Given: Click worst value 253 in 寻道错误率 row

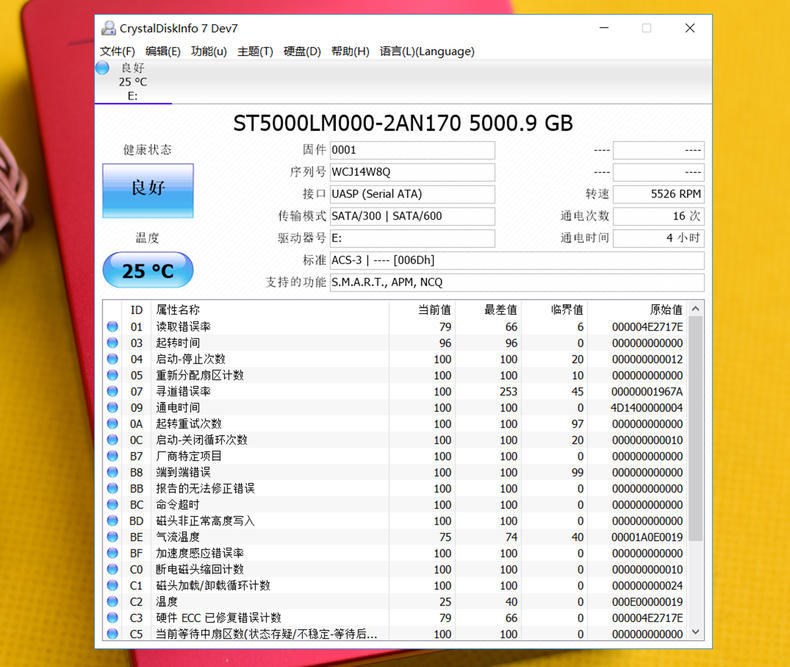Looking at the screenshot, I should point(508,391).
